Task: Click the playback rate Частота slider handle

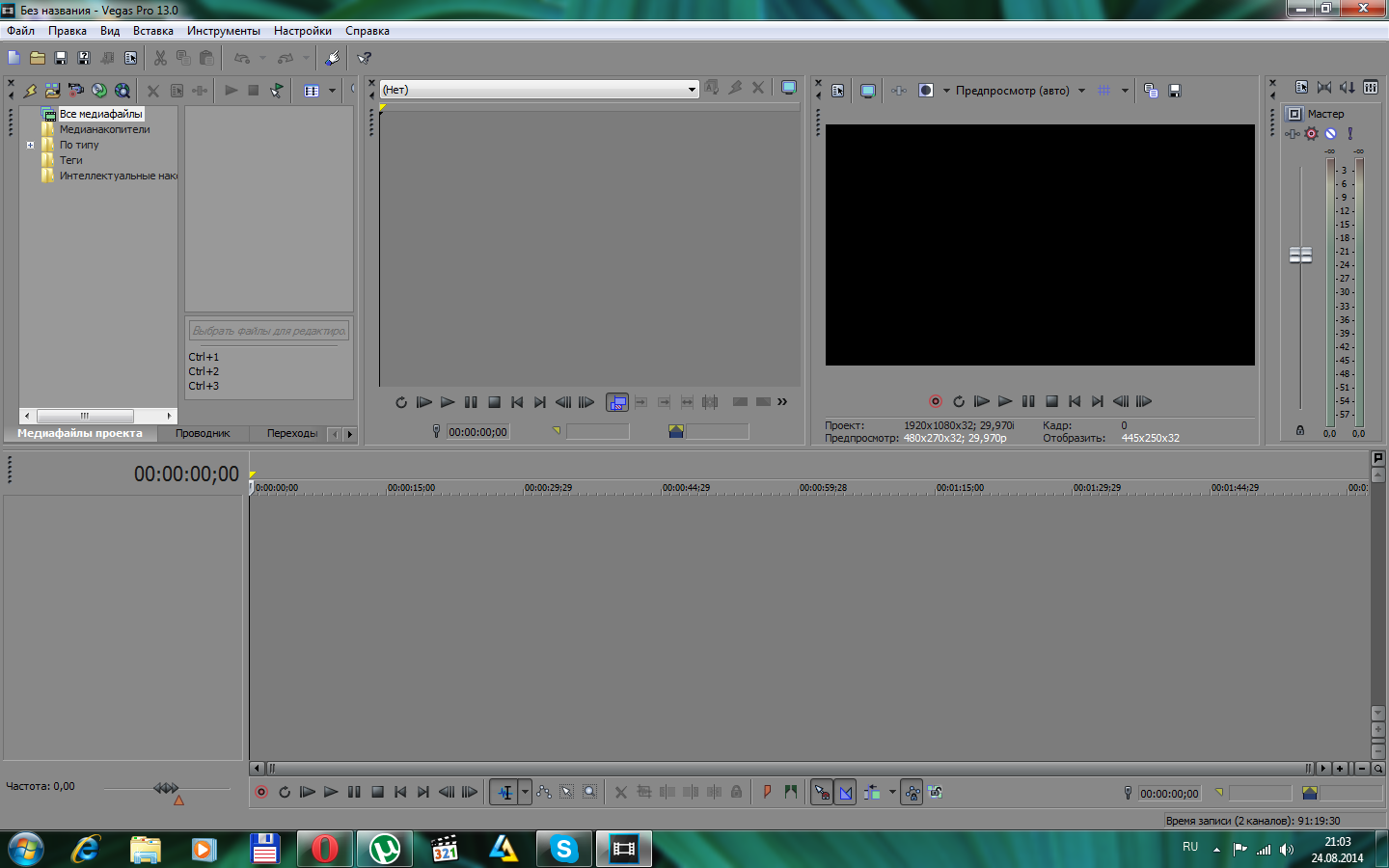Action: [166, 788]
